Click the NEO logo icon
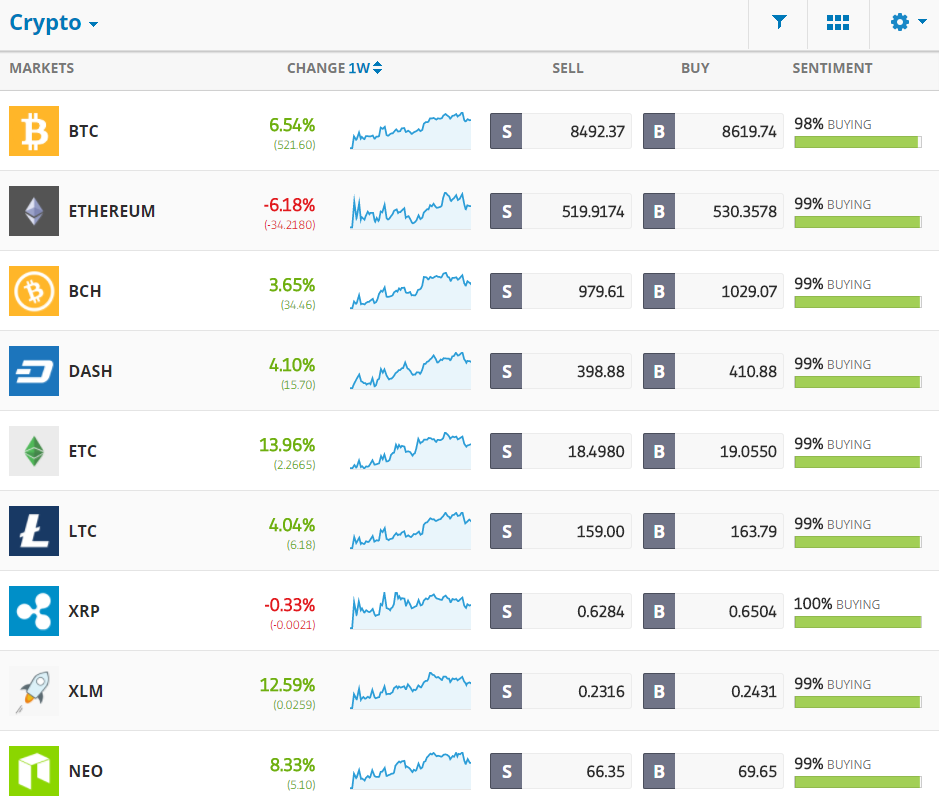 [x=34, y=771]
